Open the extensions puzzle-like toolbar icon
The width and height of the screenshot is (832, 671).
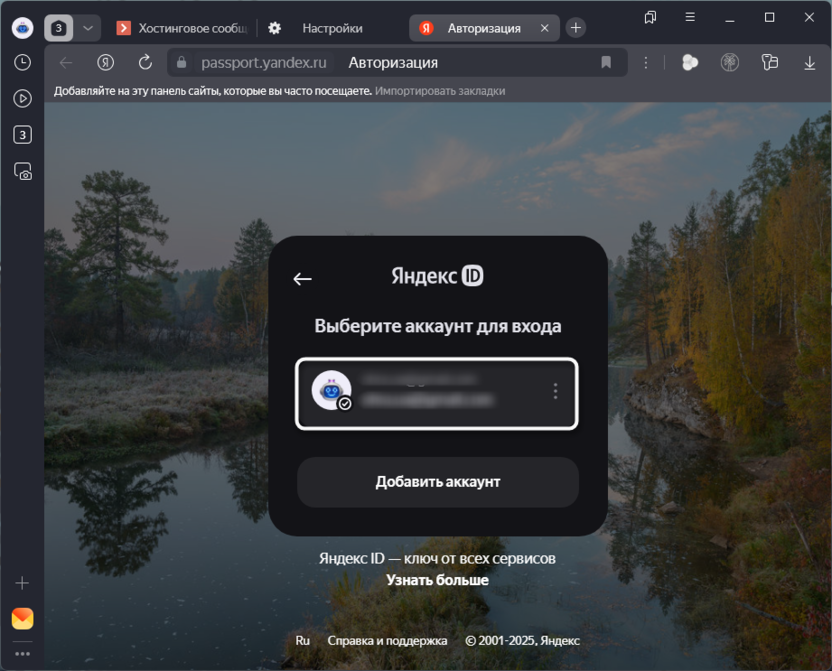pos(769,63)
